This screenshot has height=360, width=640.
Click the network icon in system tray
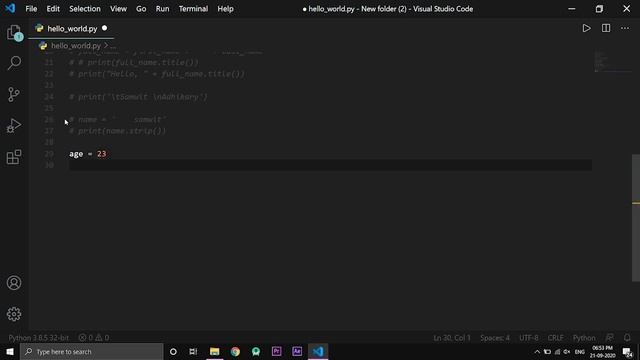(x=557, y=352)
